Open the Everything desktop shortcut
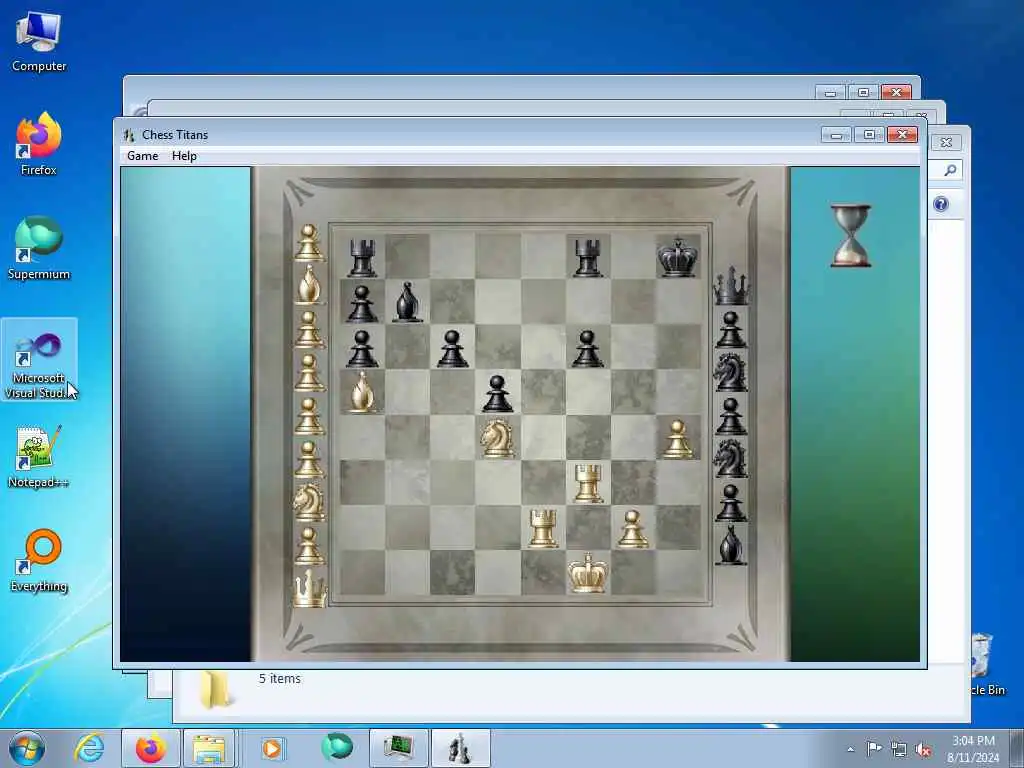The height and width of the screenshot is (768, 1024). 39,561
